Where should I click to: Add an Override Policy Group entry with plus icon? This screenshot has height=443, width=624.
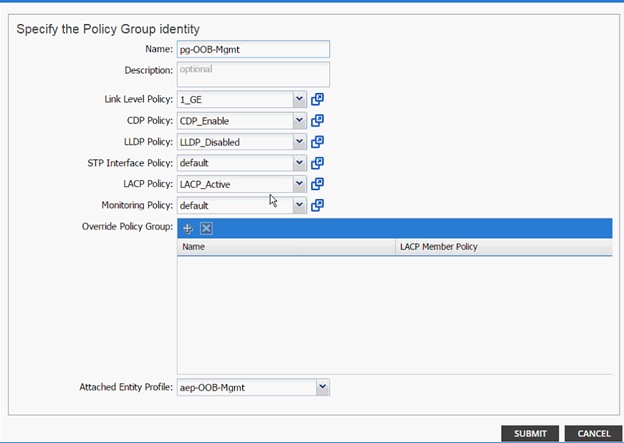[187, 228]
